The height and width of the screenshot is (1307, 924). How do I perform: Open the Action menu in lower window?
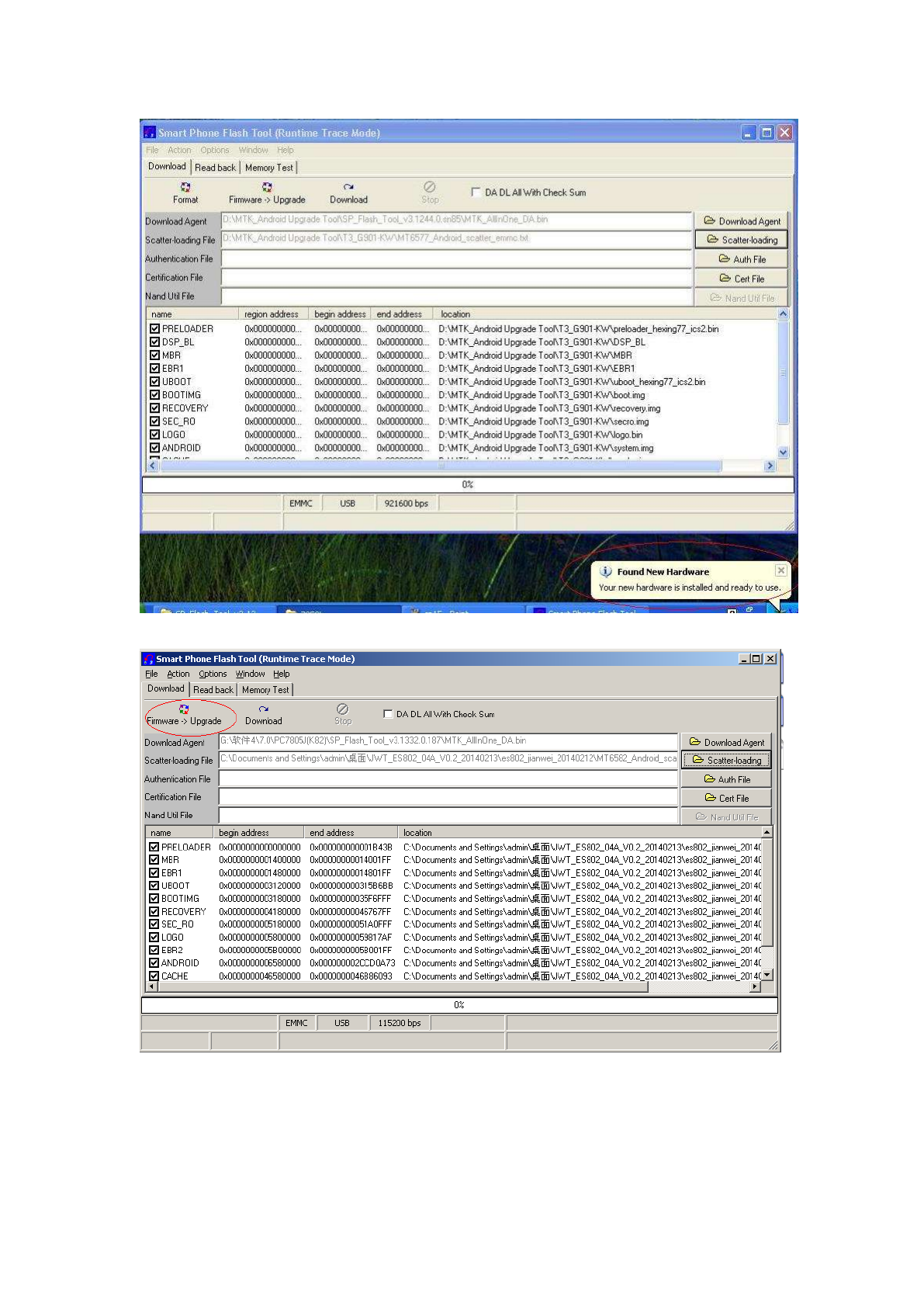click(178, 674)
